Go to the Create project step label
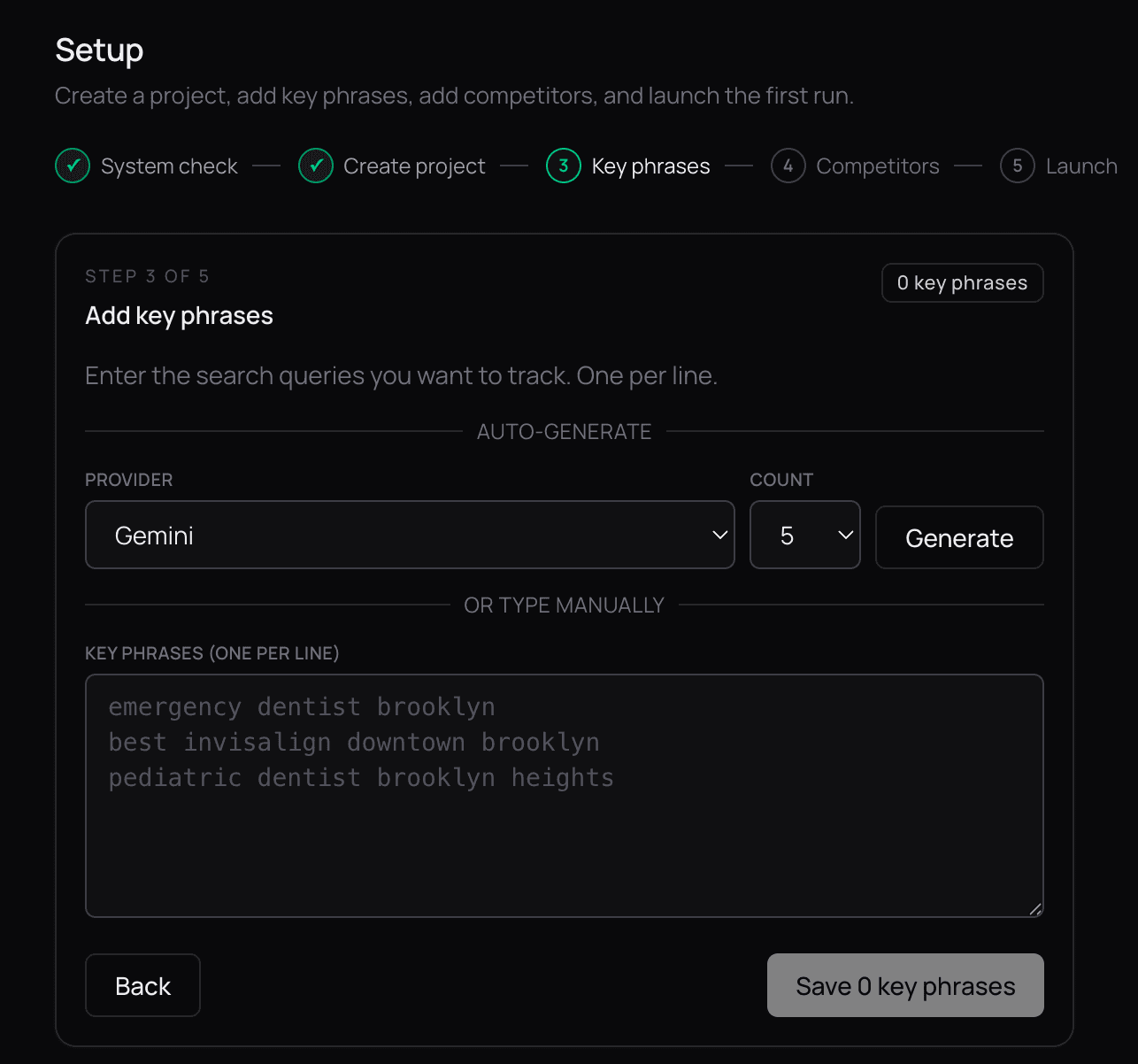This screenshot has width=1138, height=1064. pos(414,166)
